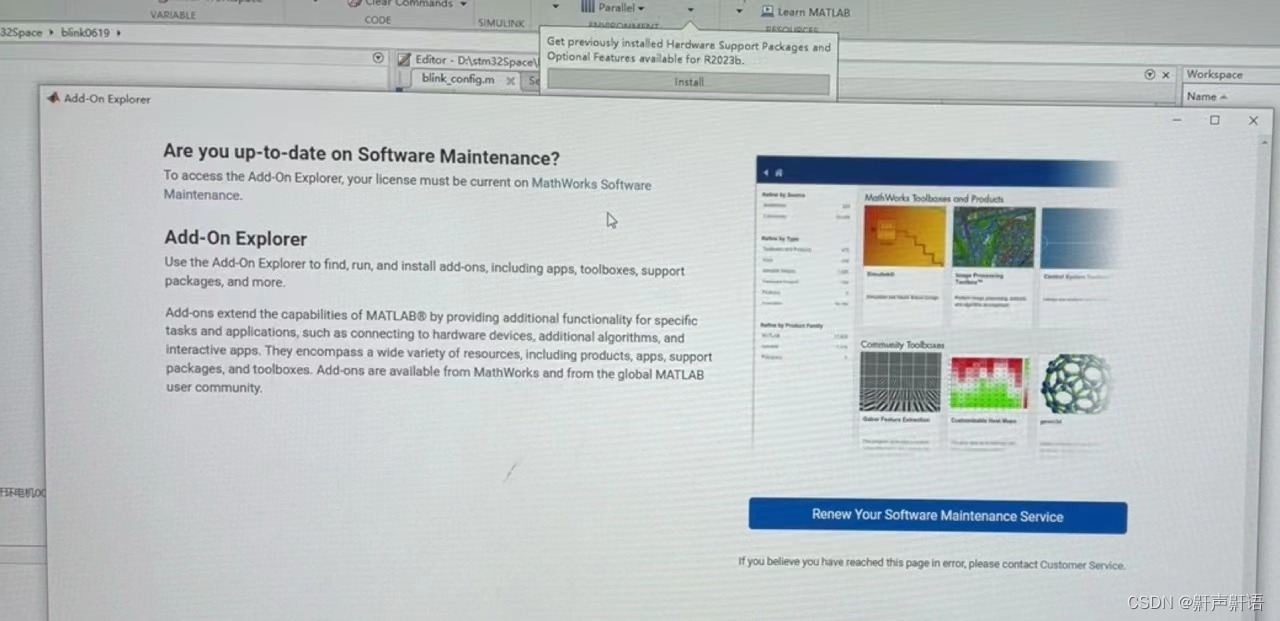Open the dropdown arrow left of Learn MATLAB
1280x621 pixels.
tap(740, 11)
